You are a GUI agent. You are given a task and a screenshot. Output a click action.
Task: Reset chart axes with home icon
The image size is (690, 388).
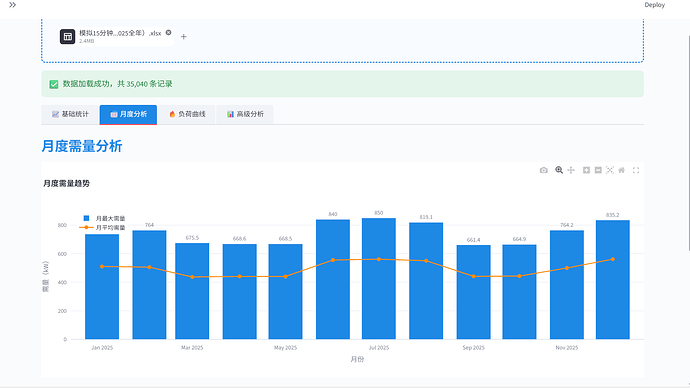point(621,170)
